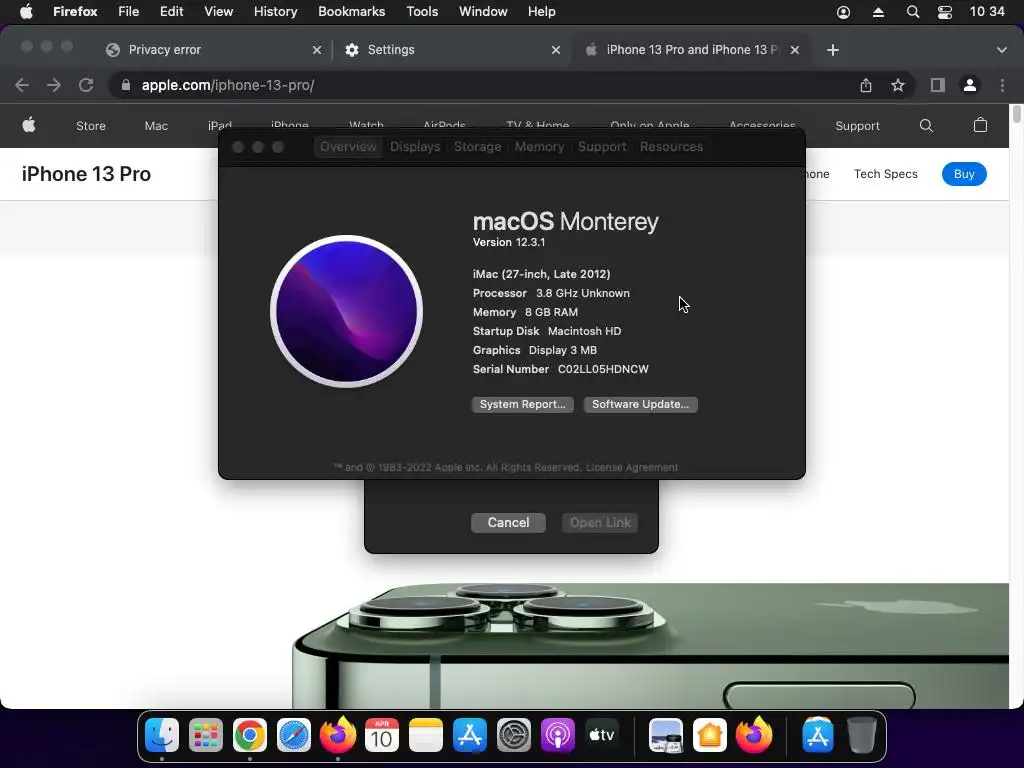Open Launchpad from the Dock
Screen dimensions: 1024x768
206,735
